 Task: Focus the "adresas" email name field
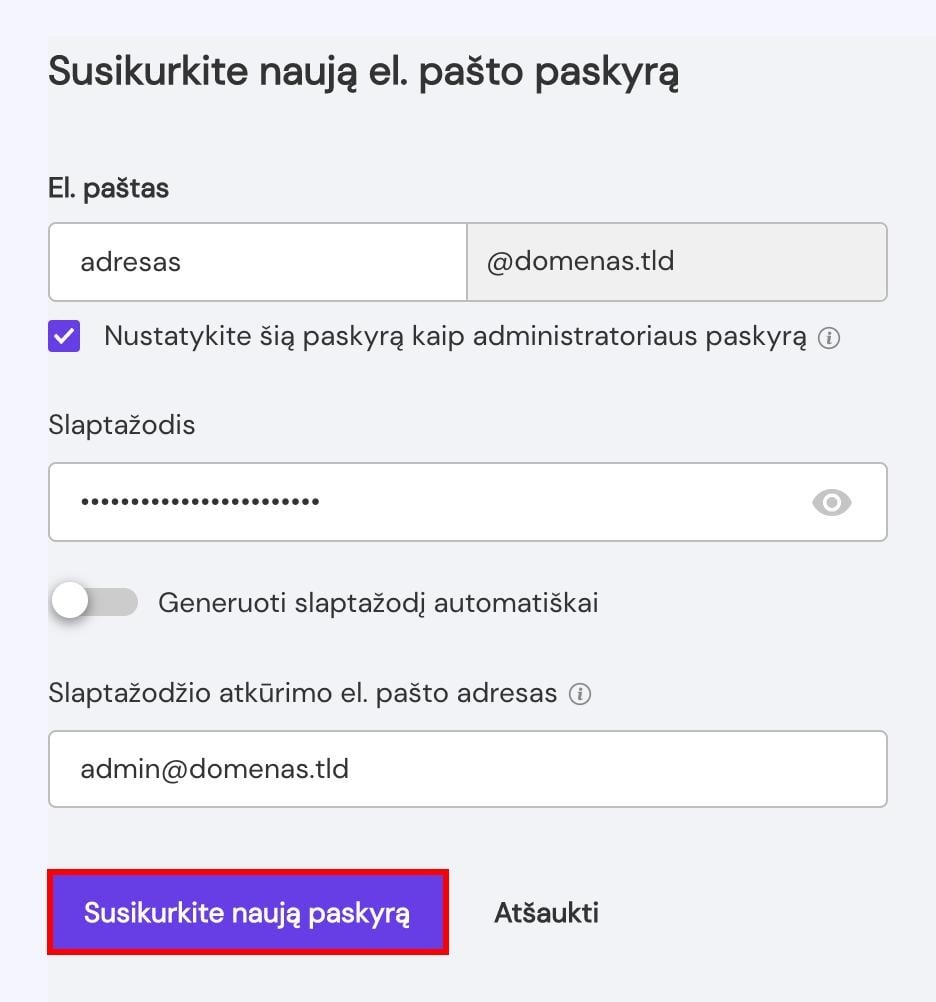coord(257,262)
